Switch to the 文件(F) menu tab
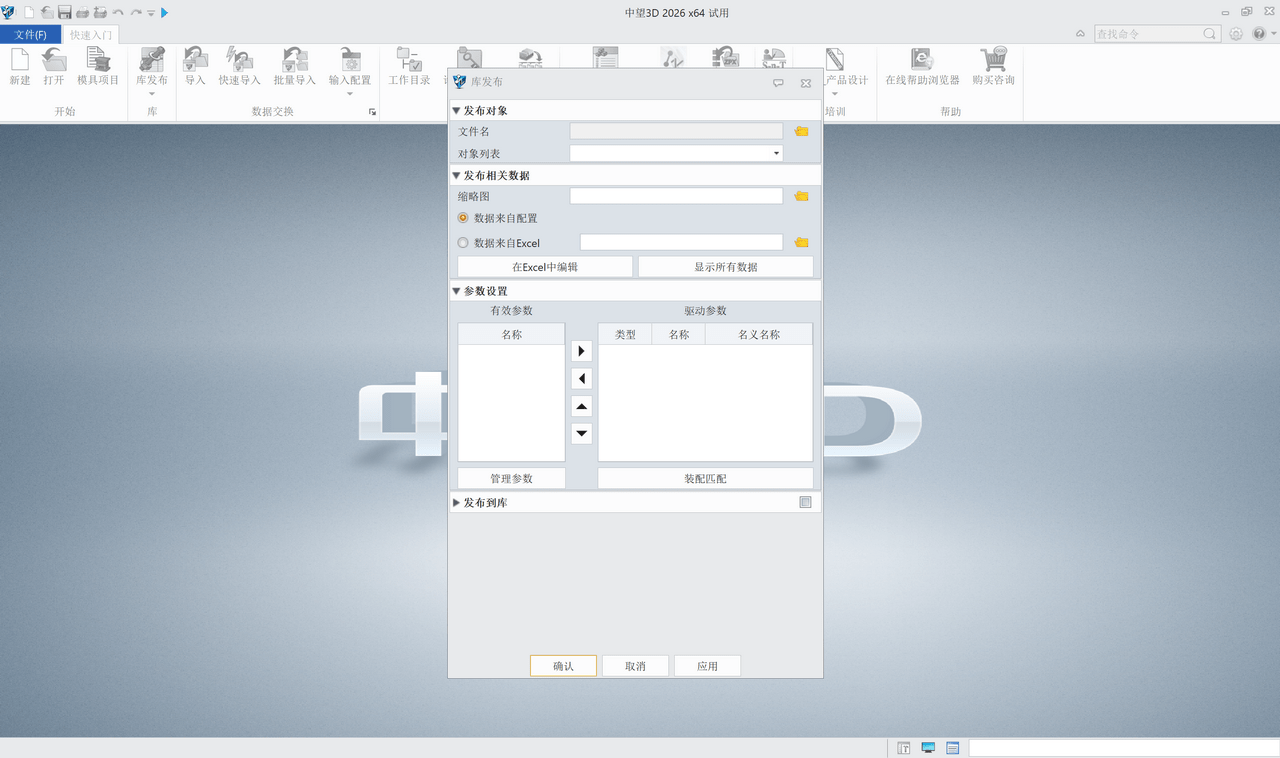1280x758 pixels. click(31, 33)
